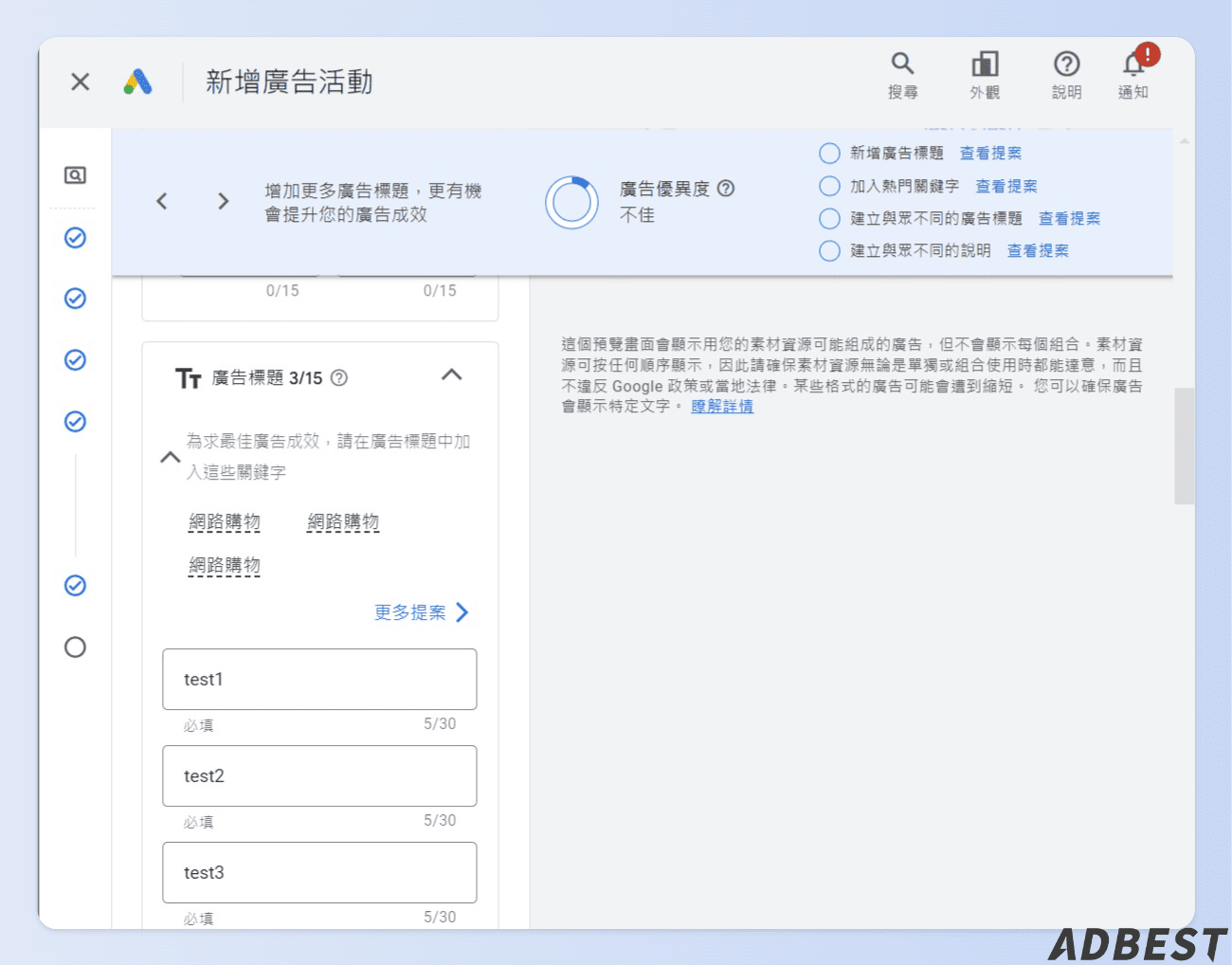The width and height of the screenshot is (1232, 965).
Task: Open the 瞭解詳情 link in the preview text
Action: [722, 406]
